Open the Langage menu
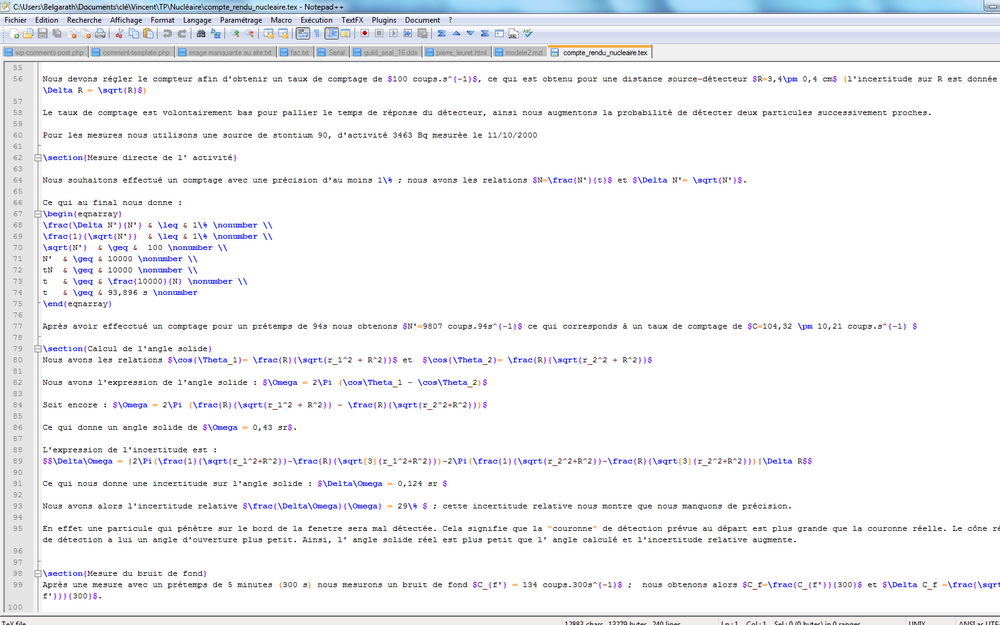 197,19
